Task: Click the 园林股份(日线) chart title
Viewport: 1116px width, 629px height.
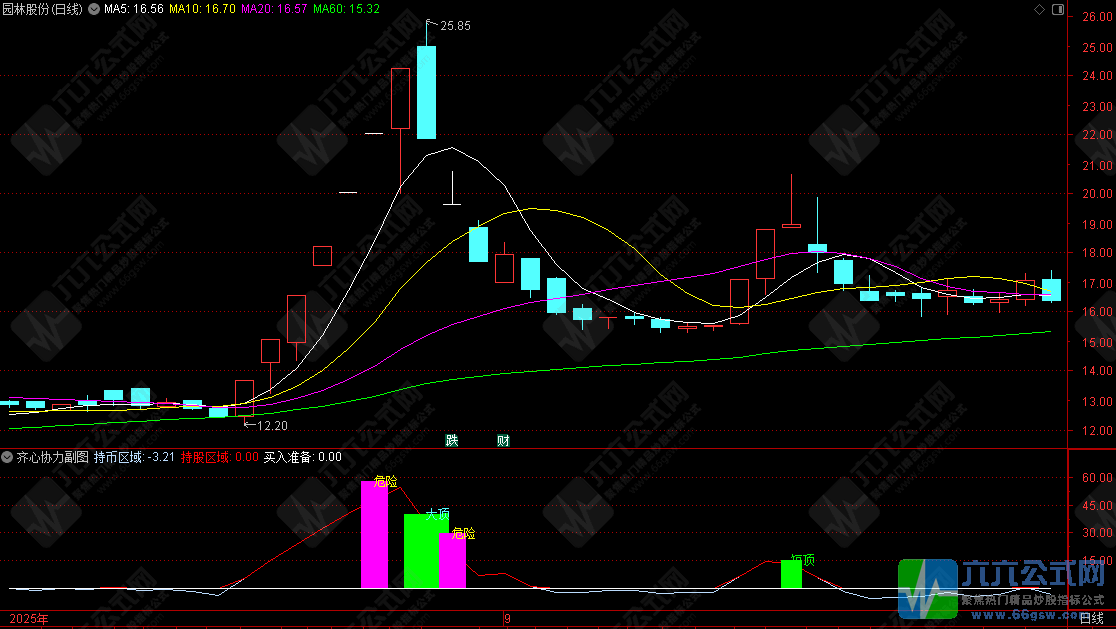Action: [43, 9]
